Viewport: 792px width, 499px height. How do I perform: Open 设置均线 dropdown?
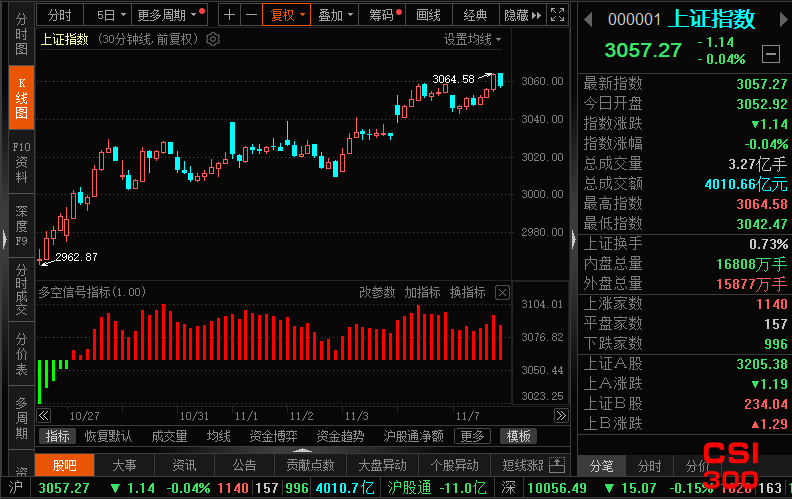pyautogui.click(x=472, y=39)
